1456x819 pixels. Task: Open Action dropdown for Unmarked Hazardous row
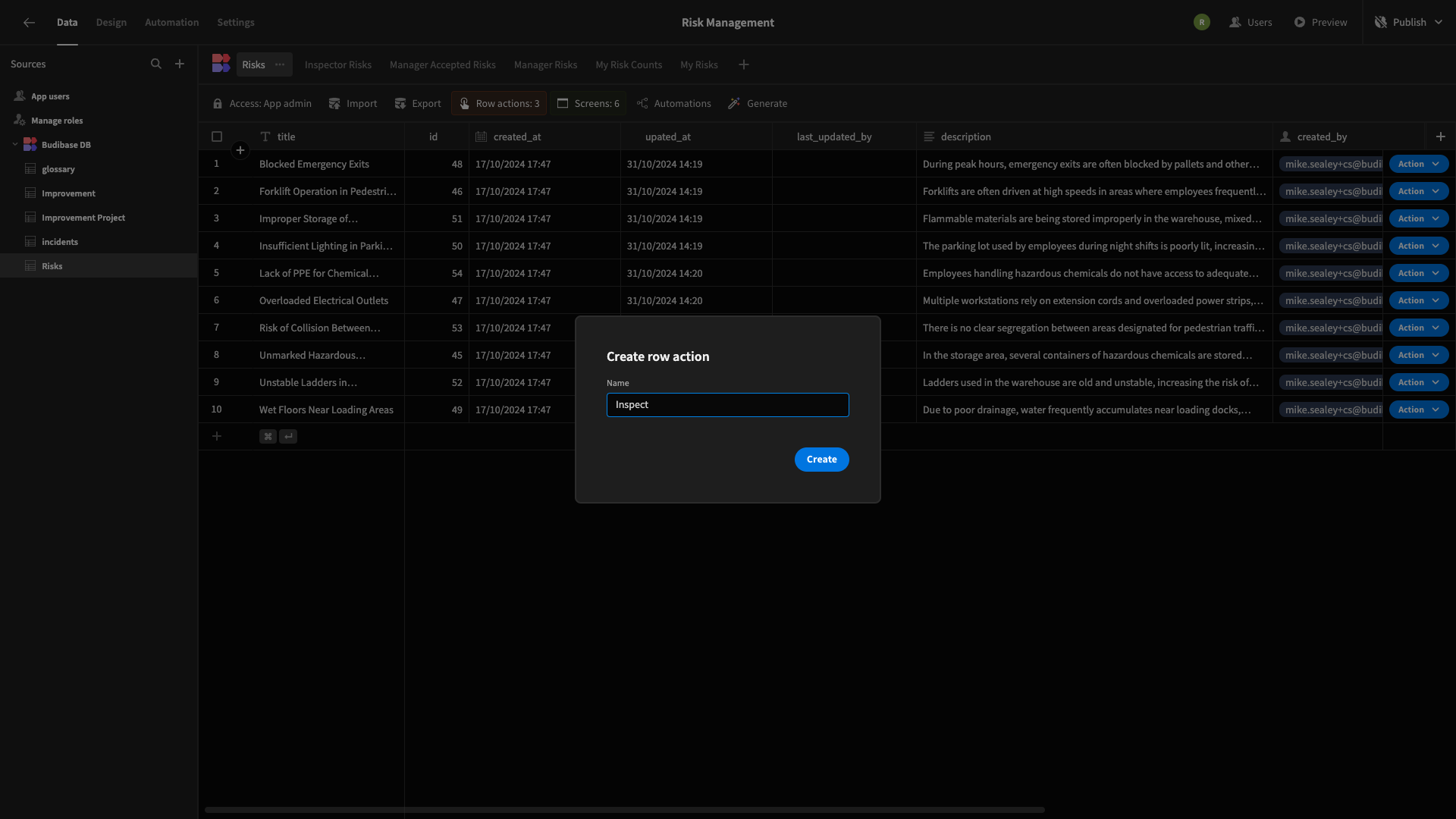pyautogui.click(x=1419, y=355)
